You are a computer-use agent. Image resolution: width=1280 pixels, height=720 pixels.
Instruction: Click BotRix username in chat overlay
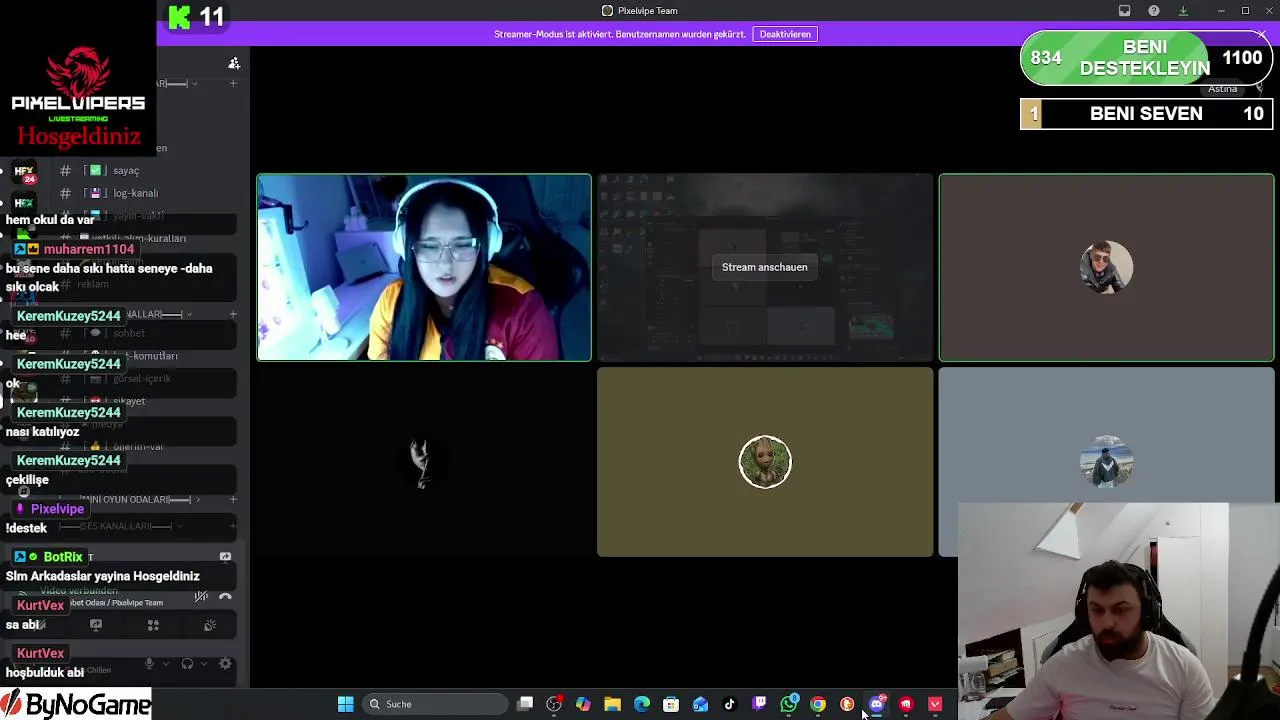(x=63, y=557)
